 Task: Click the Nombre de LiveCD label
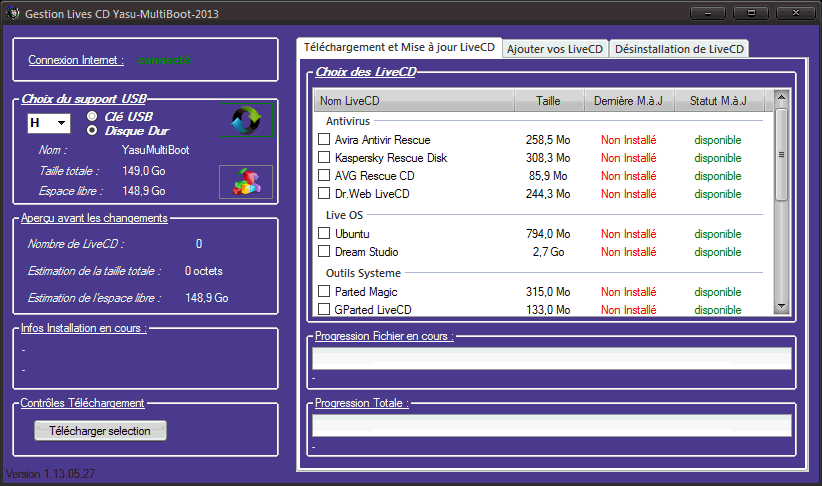pyautogui.click(x=76, y=244)
